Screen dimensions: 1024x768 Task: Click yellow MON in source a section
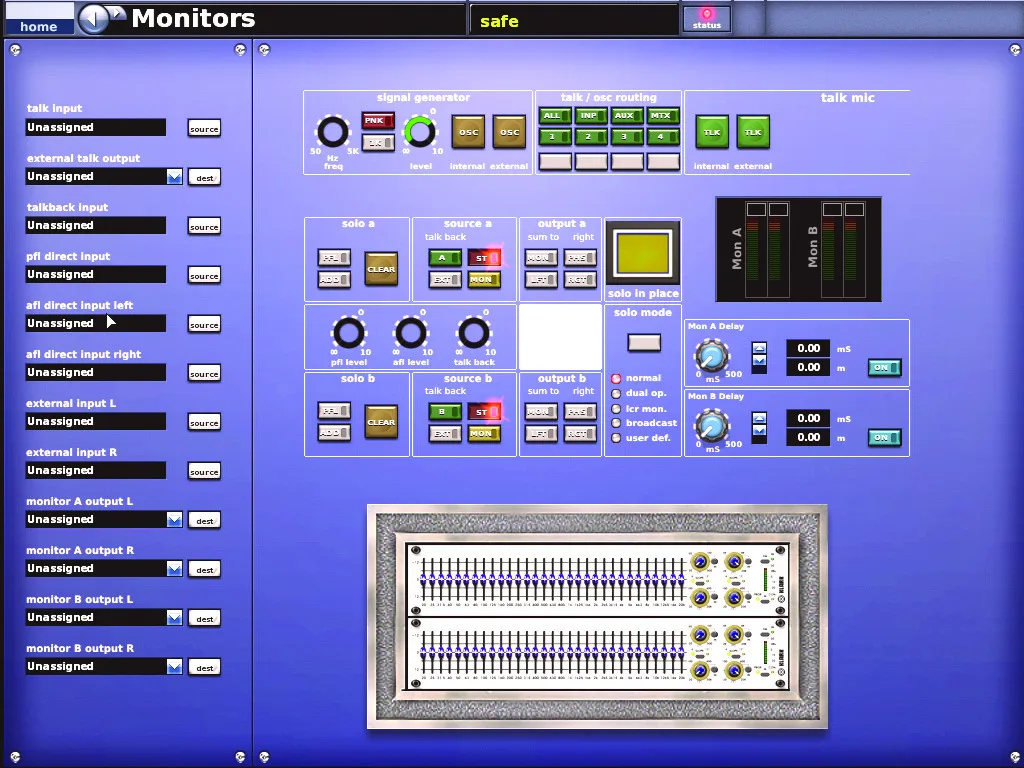click(x=484, y=280)
